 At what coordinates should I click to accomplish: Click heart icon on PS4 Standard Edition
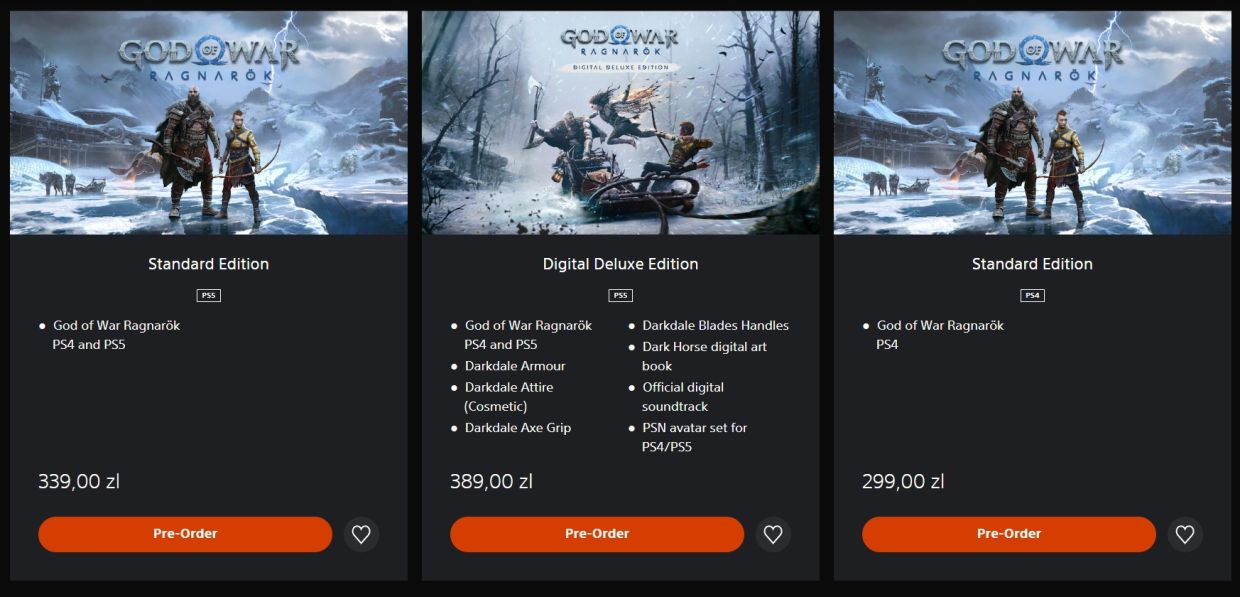[x=1185, y=534]
